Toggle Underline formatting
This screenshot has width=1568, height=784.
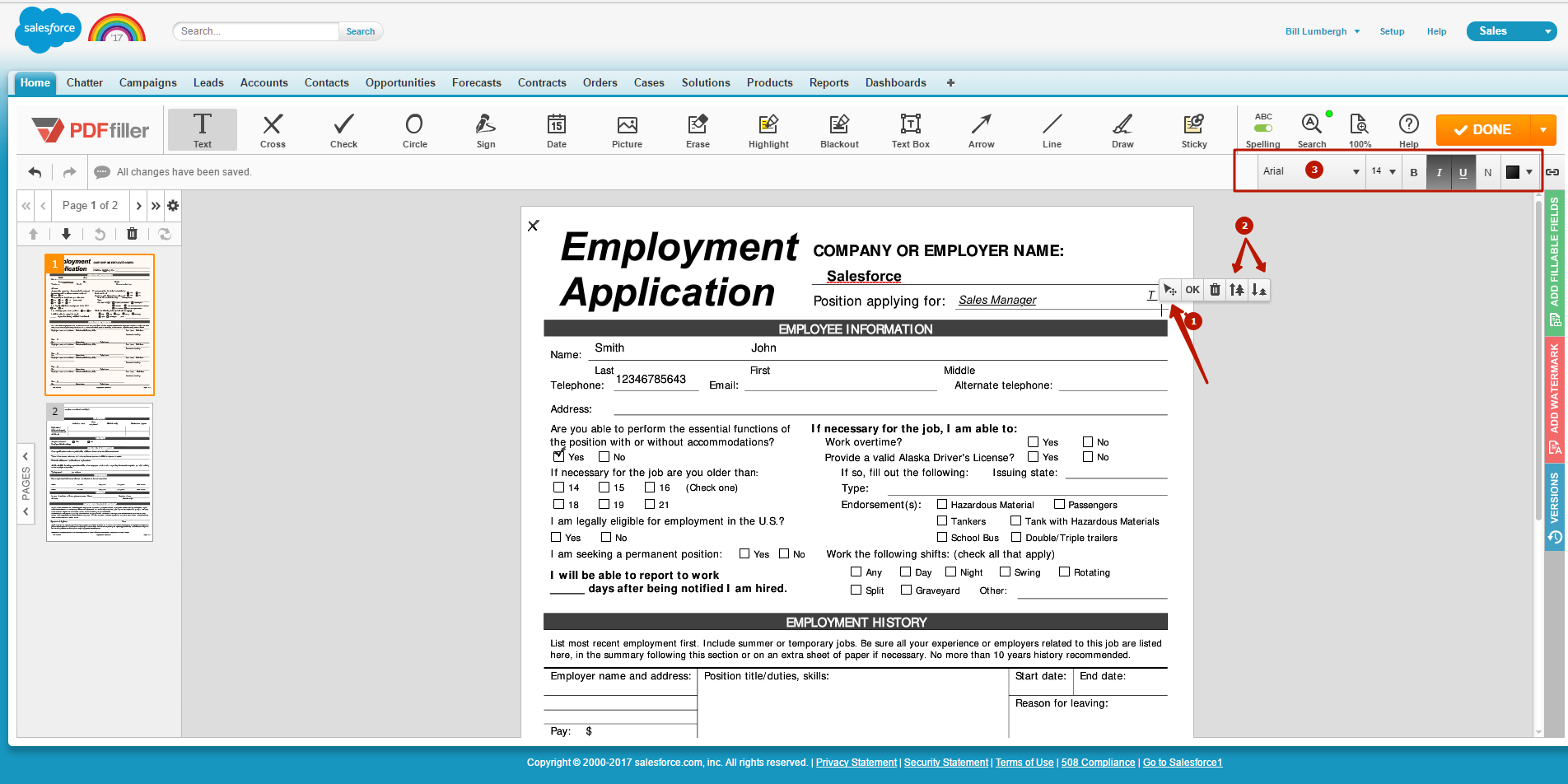(1463, 172)
